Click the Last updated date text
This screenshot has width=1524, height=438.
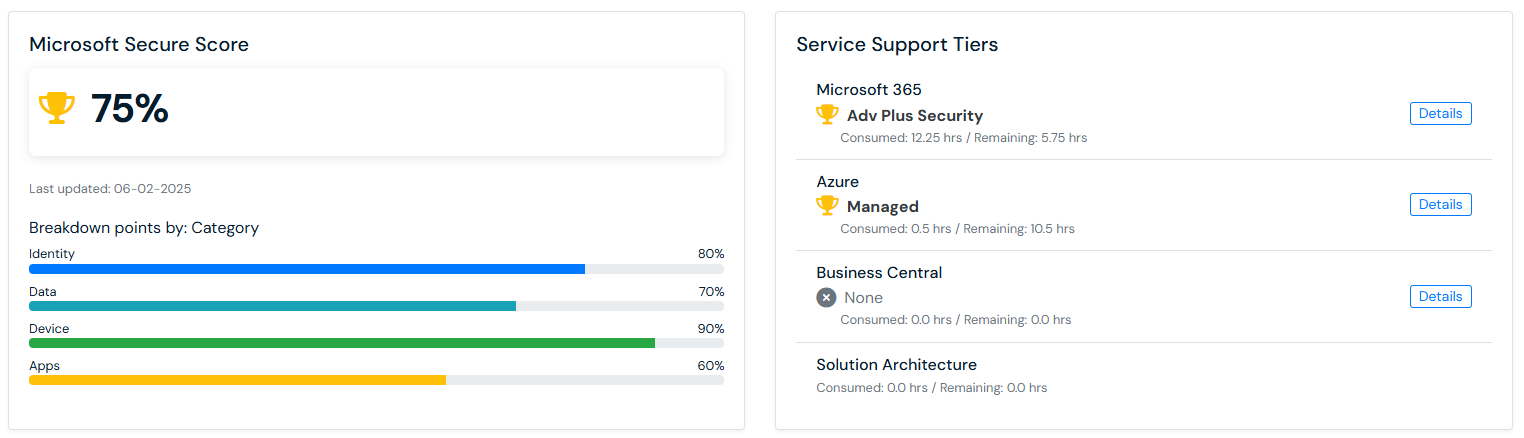[x=110, y=189]
